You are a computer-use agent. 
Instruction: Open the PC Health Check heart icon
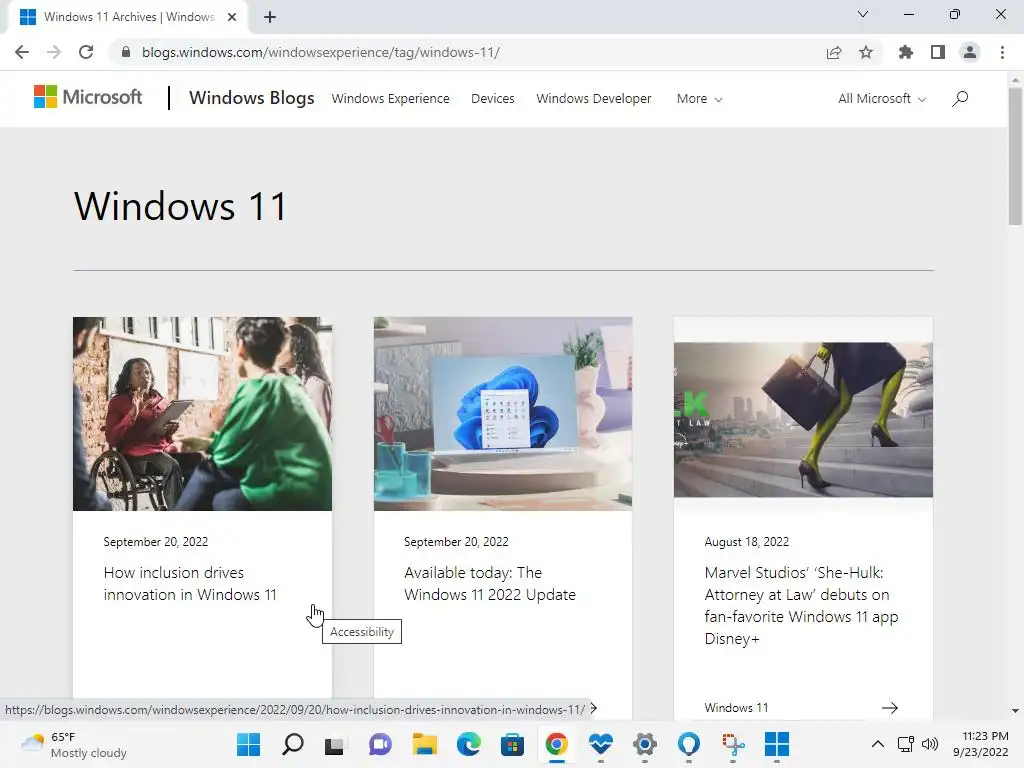601,744
